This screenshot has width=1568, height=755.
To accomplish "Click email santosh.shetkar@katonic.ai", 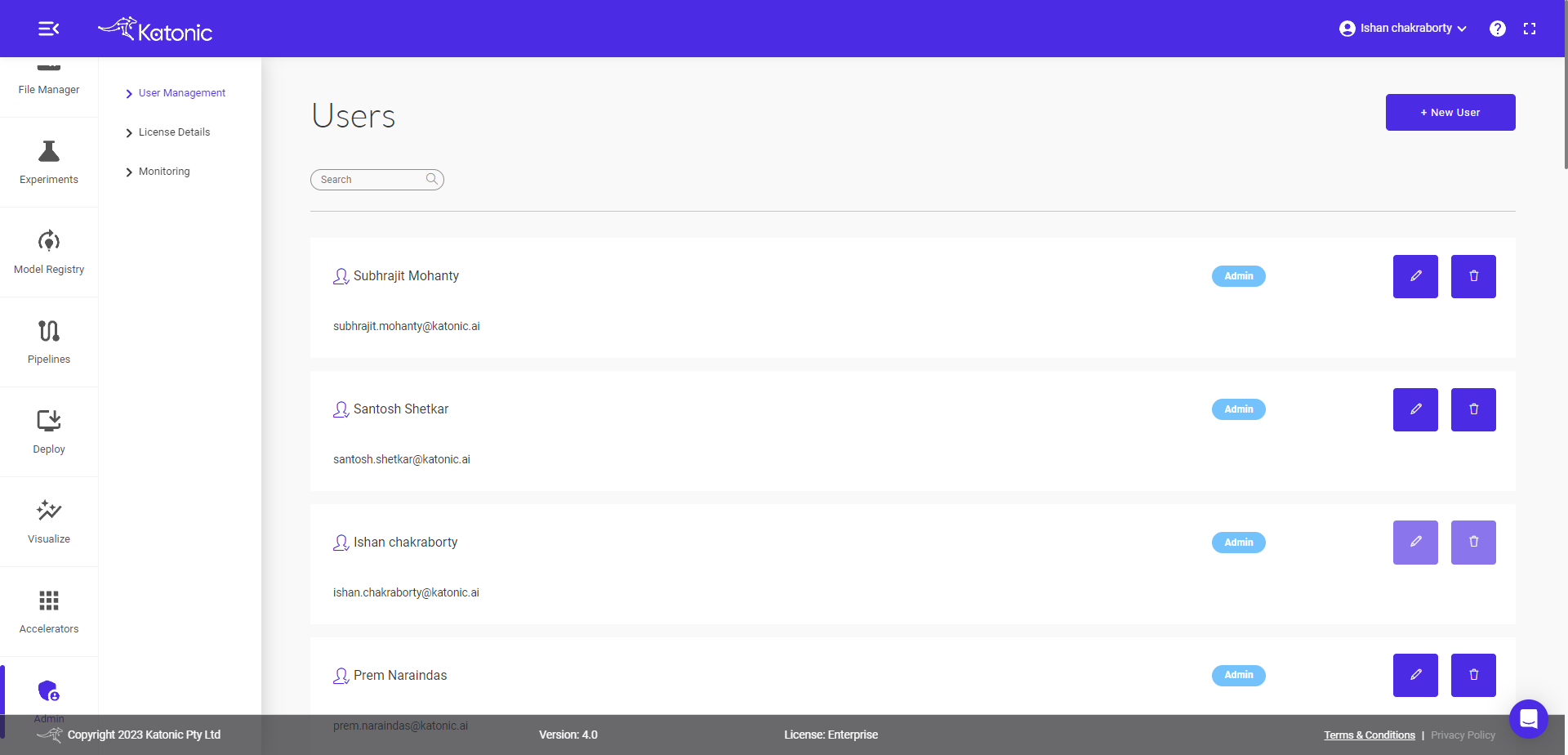I will pos(402,459).
